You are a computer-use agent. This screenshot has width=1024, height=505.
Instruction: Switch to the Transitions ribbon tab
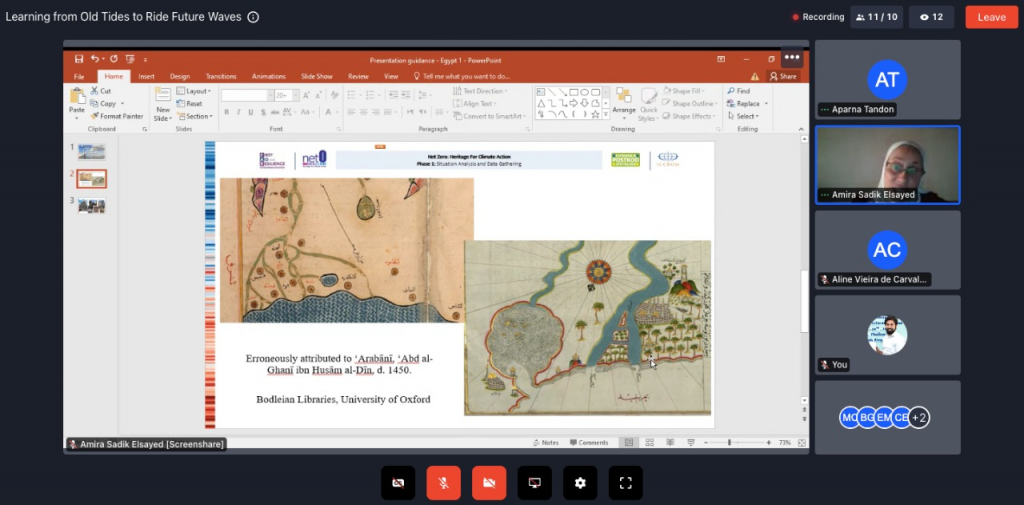(221, 76)
